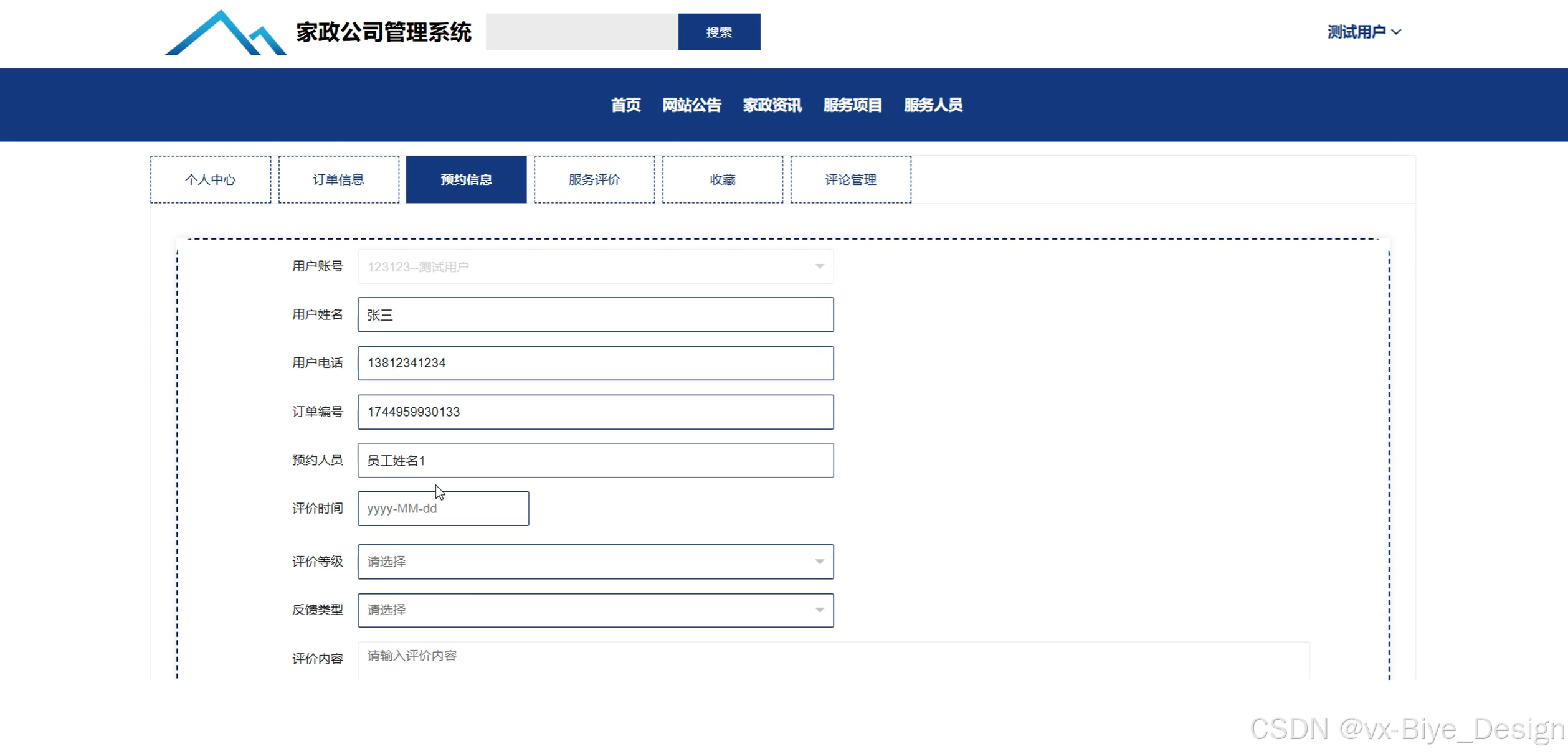Expand the 评价等级 dropdown
Viewport: 1568px width, 754px height.
(595, 562)
